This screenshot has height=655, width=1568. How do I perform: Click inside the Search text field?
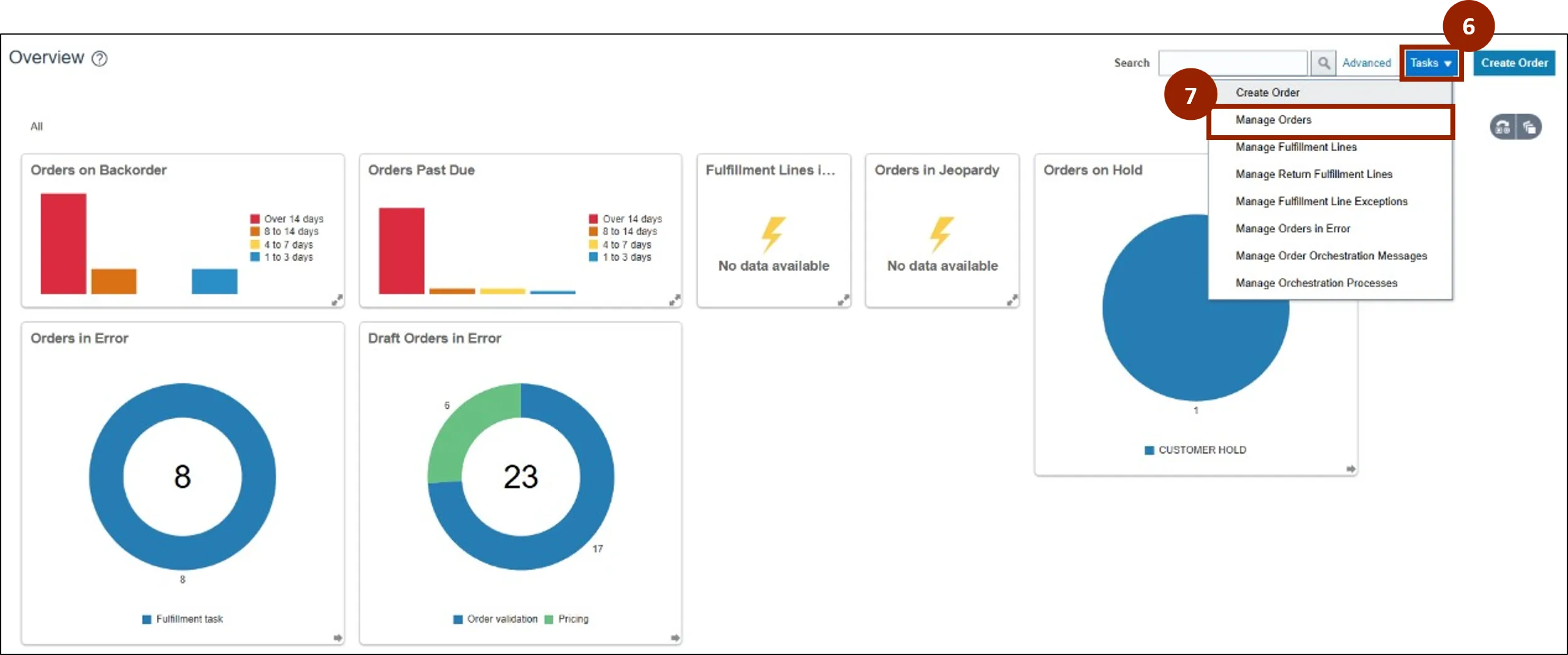[1232, 63]
